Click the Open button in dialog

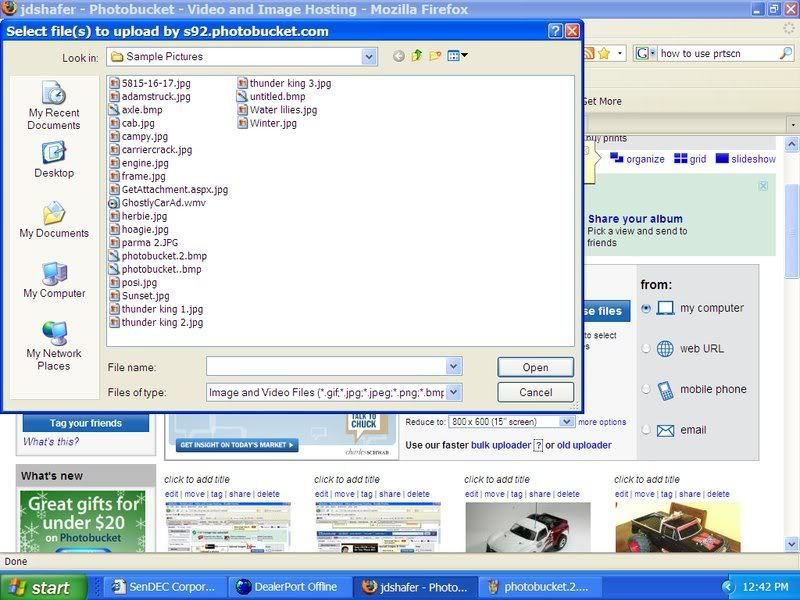click(535, 367)
